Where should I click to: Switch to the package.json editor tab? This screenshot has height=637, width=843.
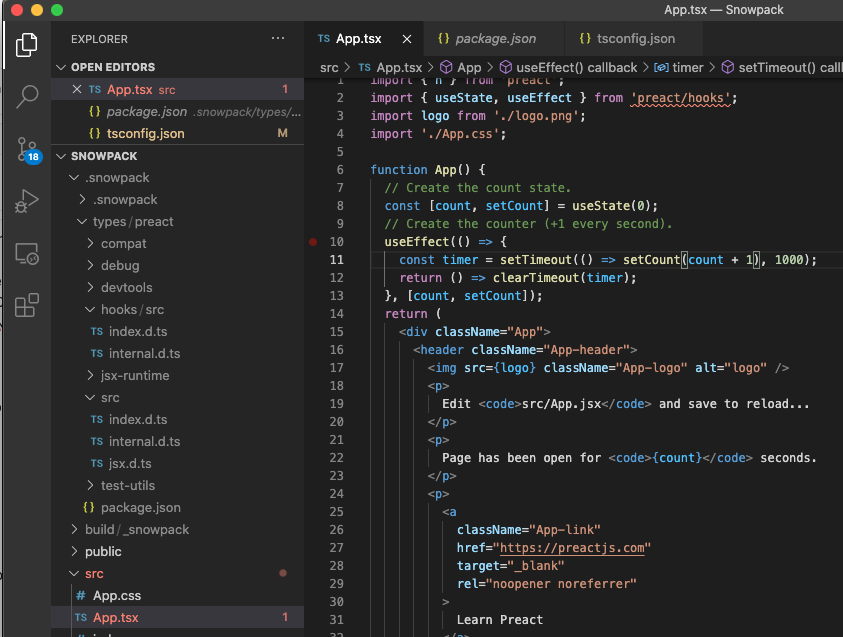(494, 39)
